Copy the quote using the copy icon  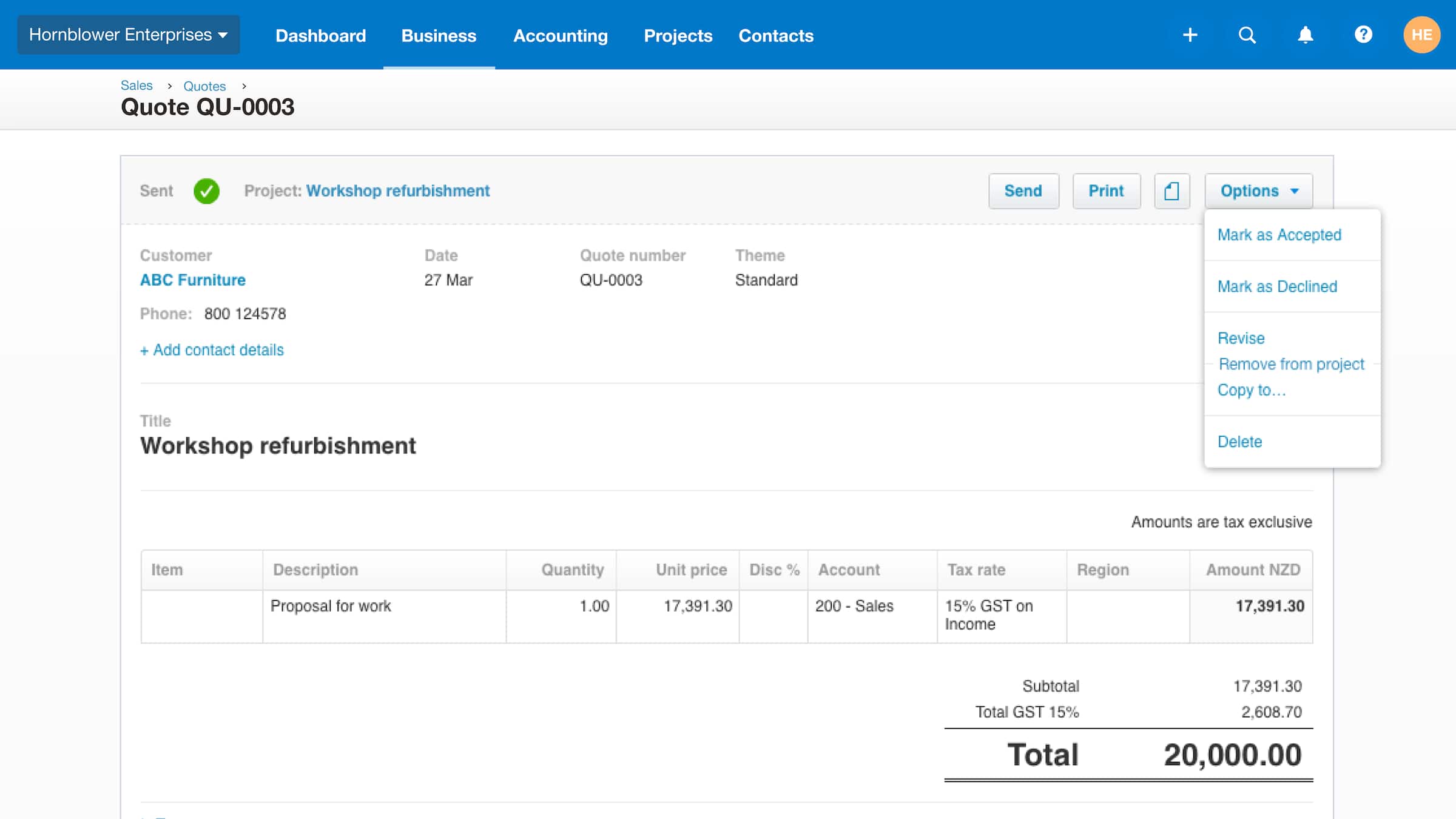click(1171, 190)
